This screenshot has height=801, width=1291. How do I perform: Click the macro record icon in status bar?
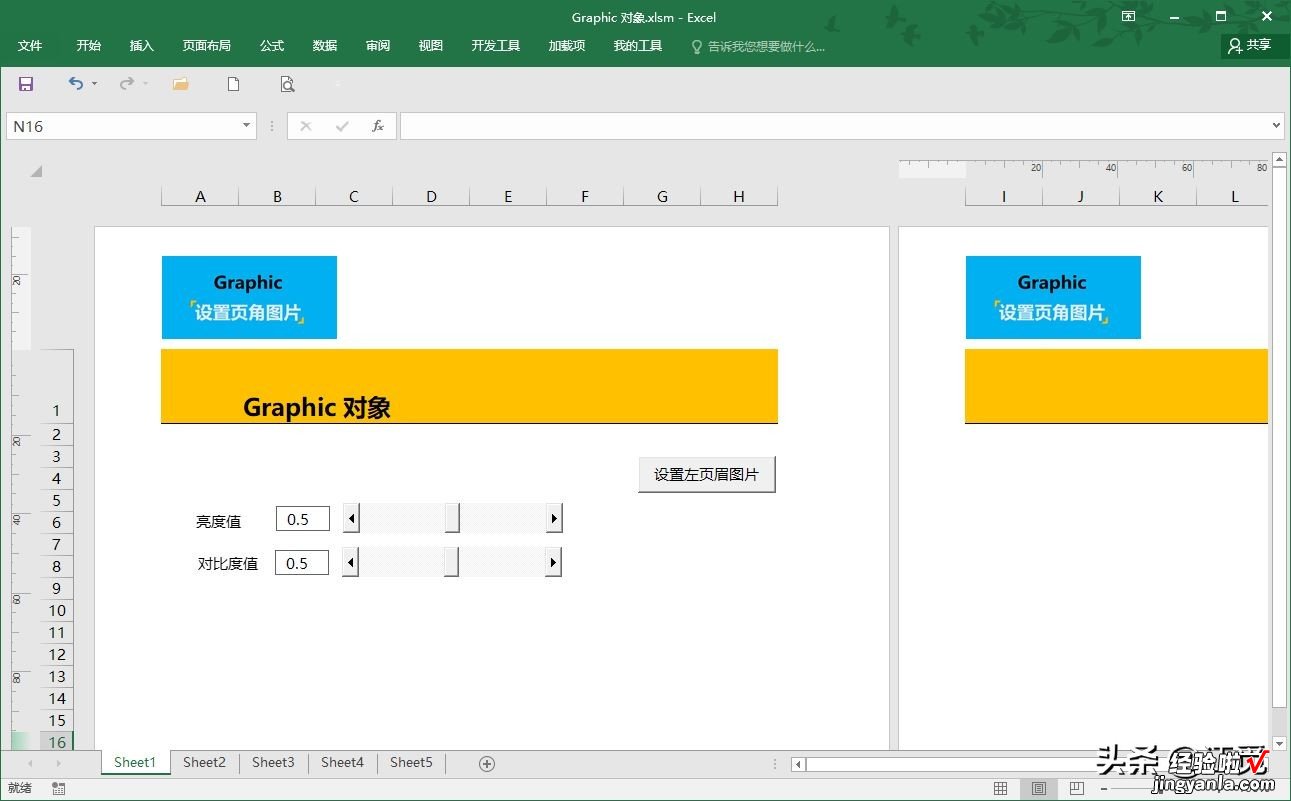point(59,788)
